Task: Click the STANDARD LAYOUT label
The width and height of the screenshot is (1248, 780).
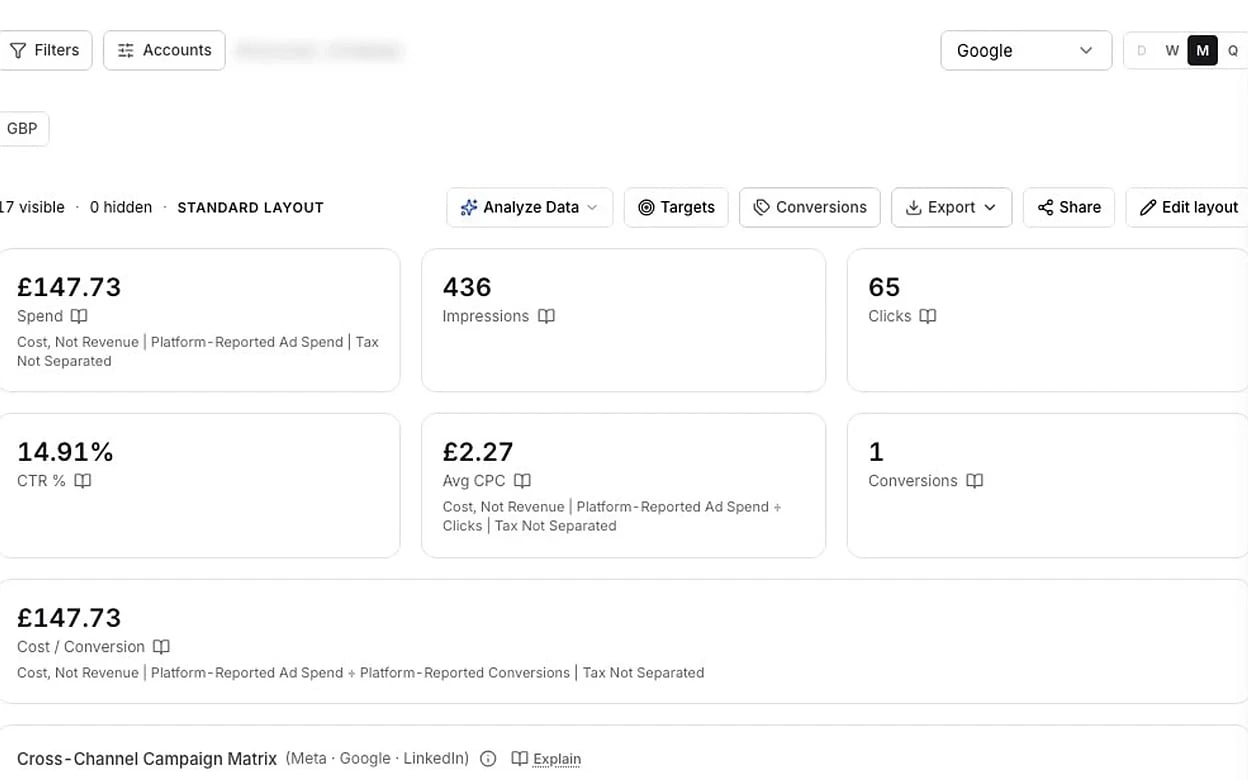Action: click(x=250, y=208)
